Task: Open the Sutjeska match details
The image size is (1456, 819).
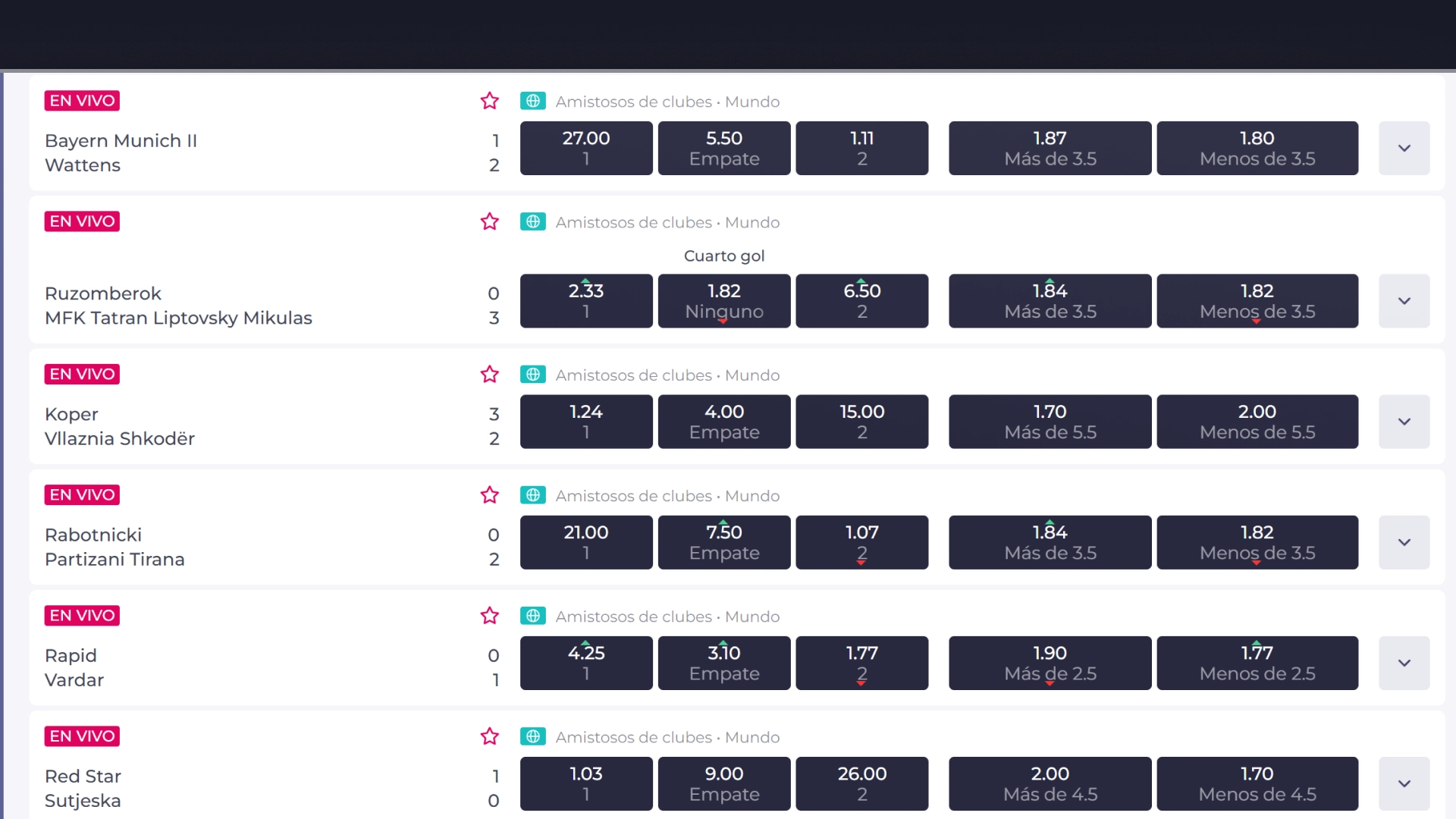Action: click(x=83, y=800)
